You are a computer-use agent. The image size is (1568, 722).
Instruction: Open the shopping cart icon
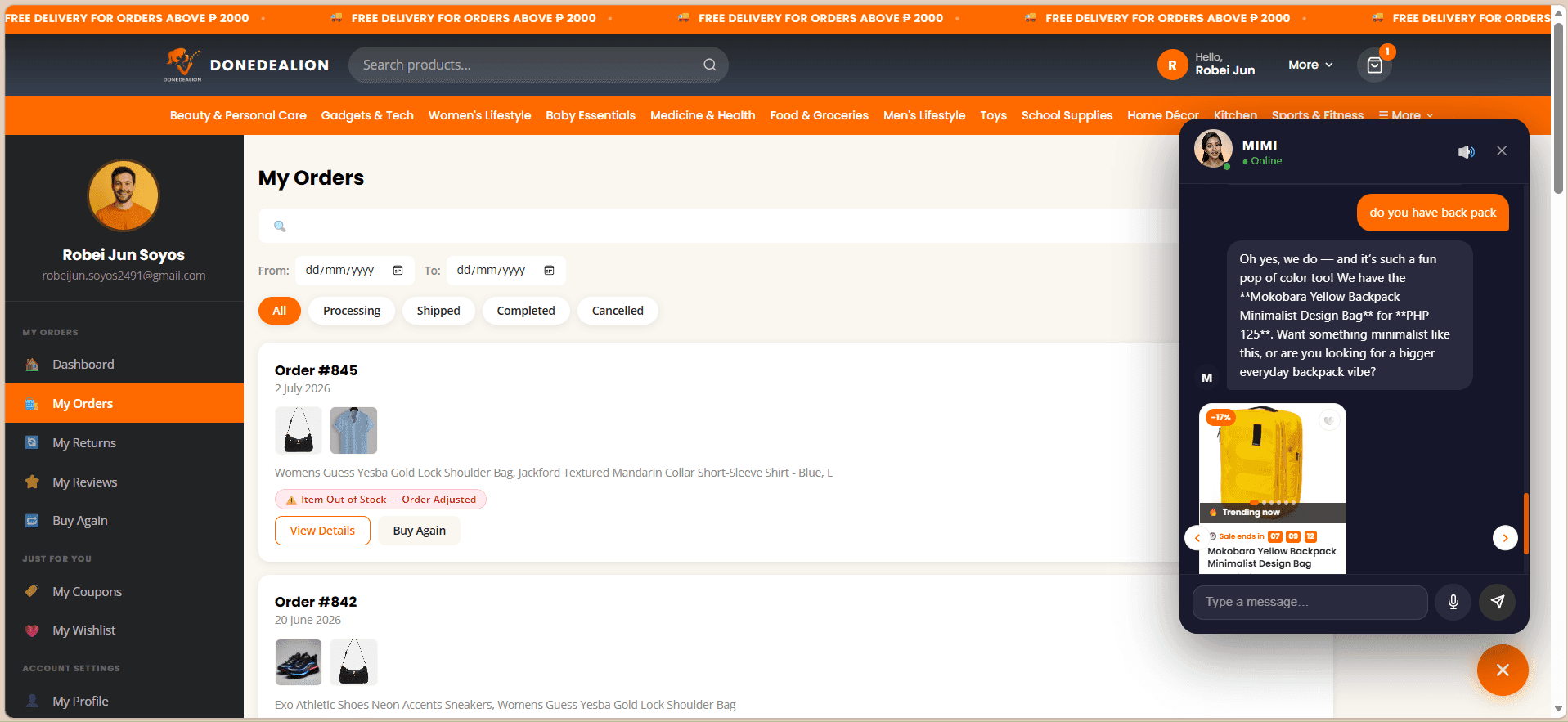1375,65
